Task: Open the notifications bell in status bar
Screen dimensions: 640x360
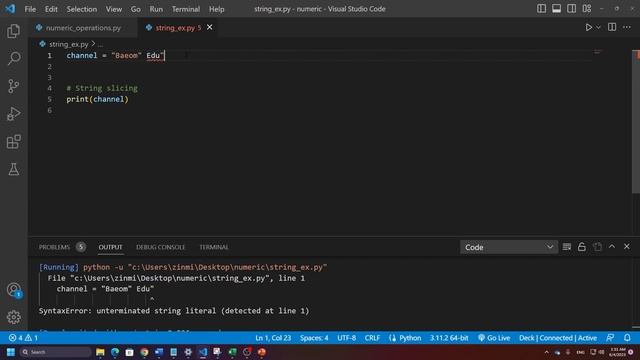Action: 627,338
